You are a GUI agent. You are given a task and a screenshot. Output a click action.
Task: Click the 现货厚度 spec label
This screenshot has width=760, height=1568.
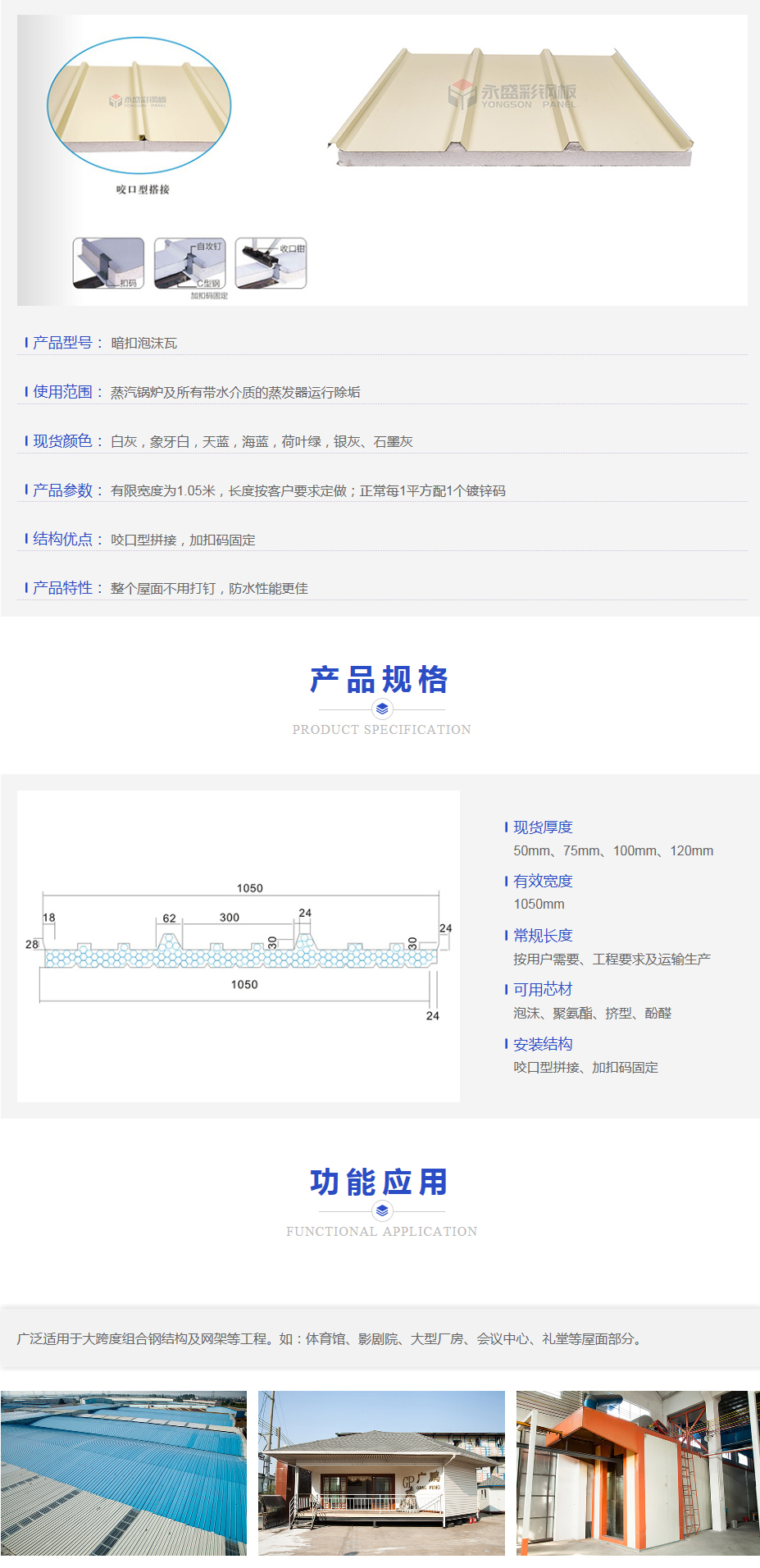[x=543, y=827]
